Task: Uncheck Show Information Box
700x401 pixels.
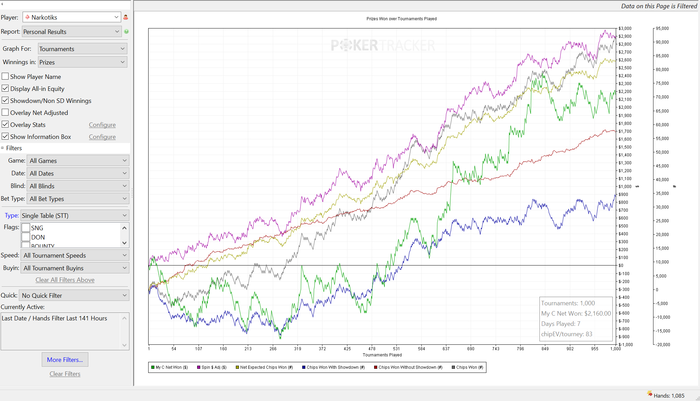Action: (x=5, y=136)
